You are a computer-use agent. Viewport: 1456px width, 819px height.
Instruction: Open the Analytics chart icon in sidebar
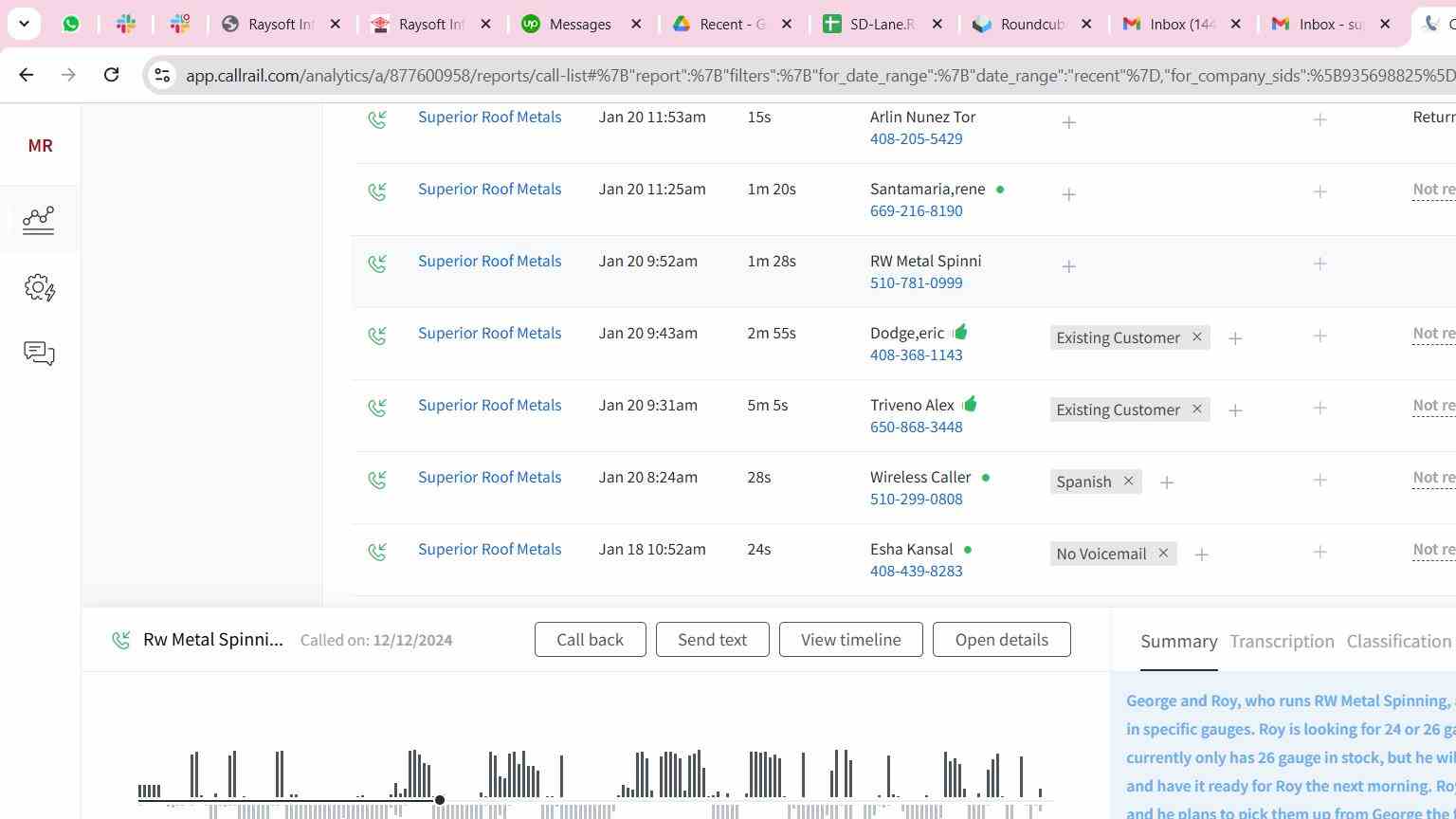(x=39, y=220)
